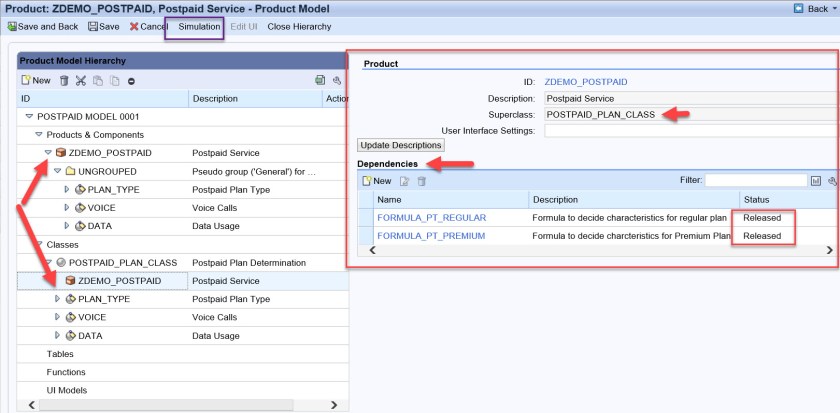Expand the VOICE node under POSTPAID_PLAN_CLASS
This screenshot has width=840, height=413.
click(56, 317)
